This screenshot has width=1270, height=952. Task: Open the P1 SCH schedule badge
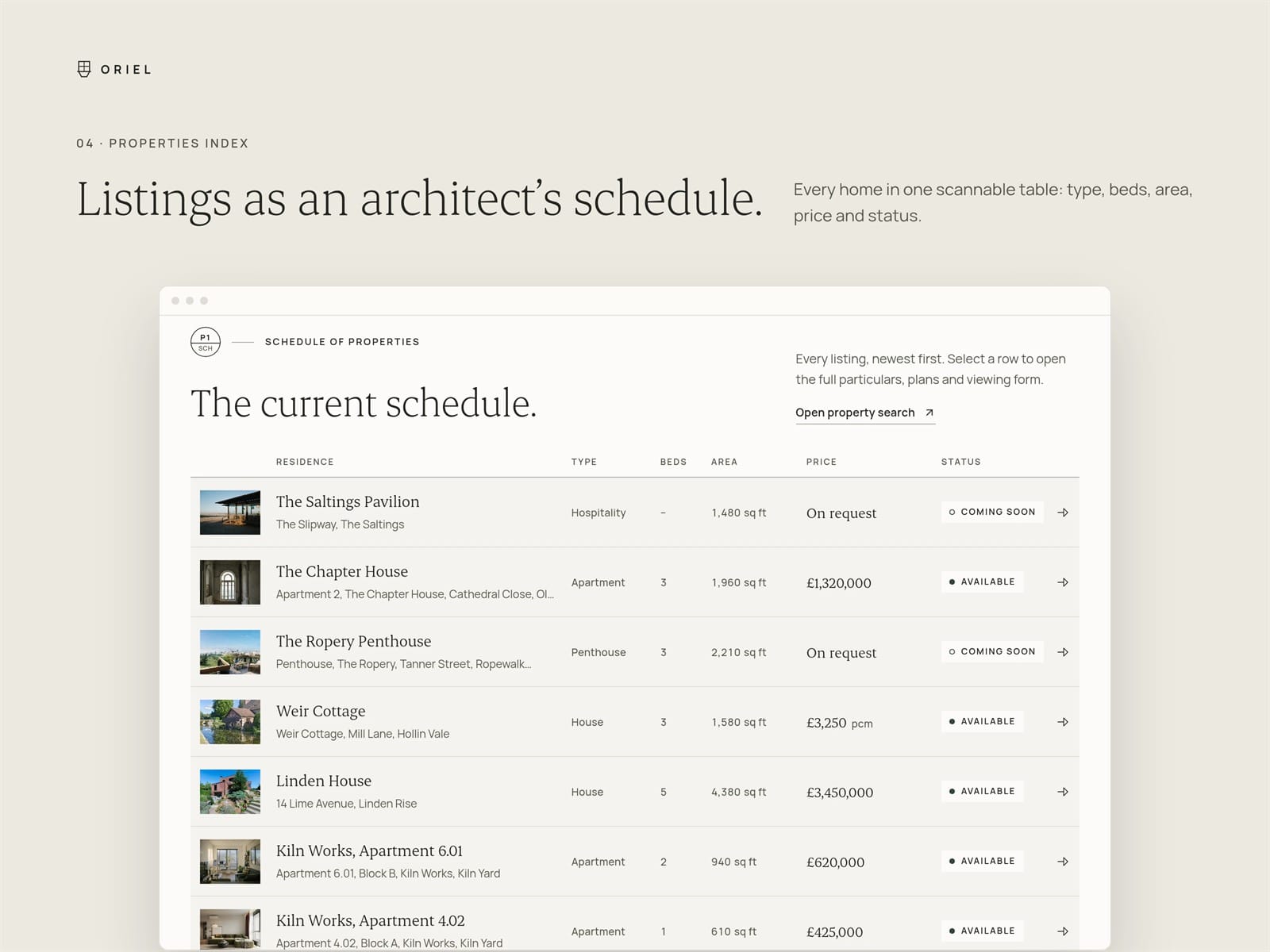[206, 342]
